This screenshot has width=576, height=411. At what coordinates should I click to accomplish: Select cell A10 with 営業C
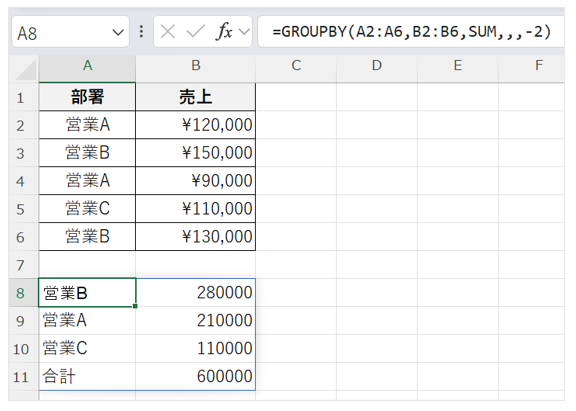87,349
